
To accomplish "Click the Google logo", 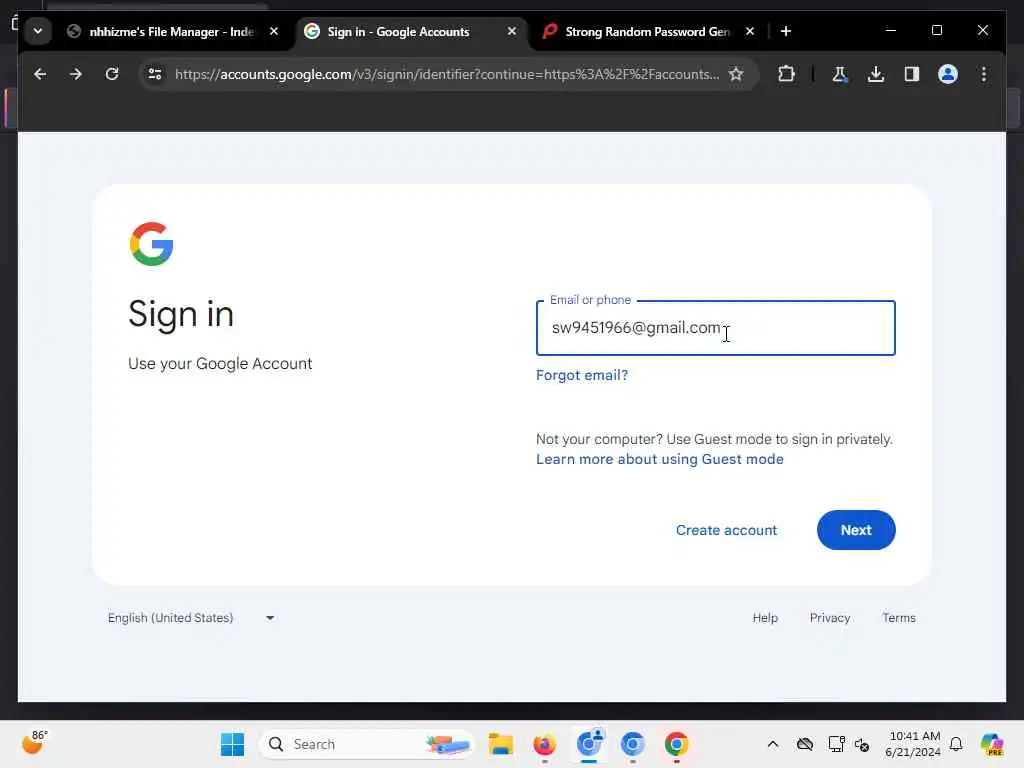I will (152, 244).
